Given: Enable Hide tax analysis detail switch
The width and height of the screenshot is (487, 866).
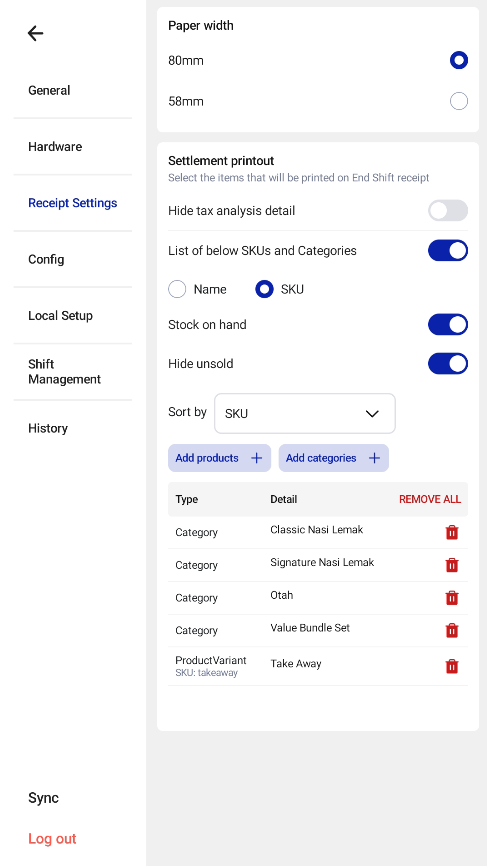Looking at the screenshot, I should (448, 210).
